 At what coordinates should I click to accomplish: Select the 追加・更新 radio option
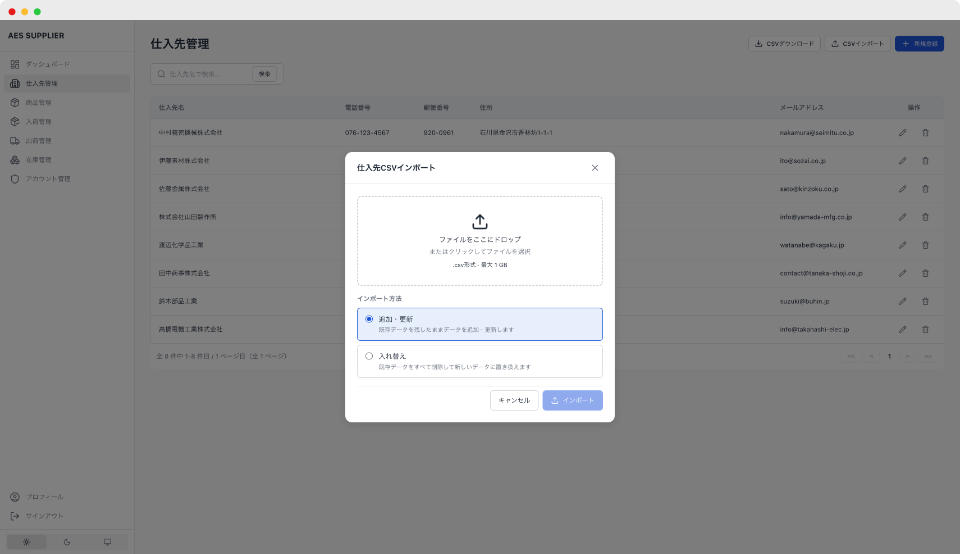click(x=369, y=319)
